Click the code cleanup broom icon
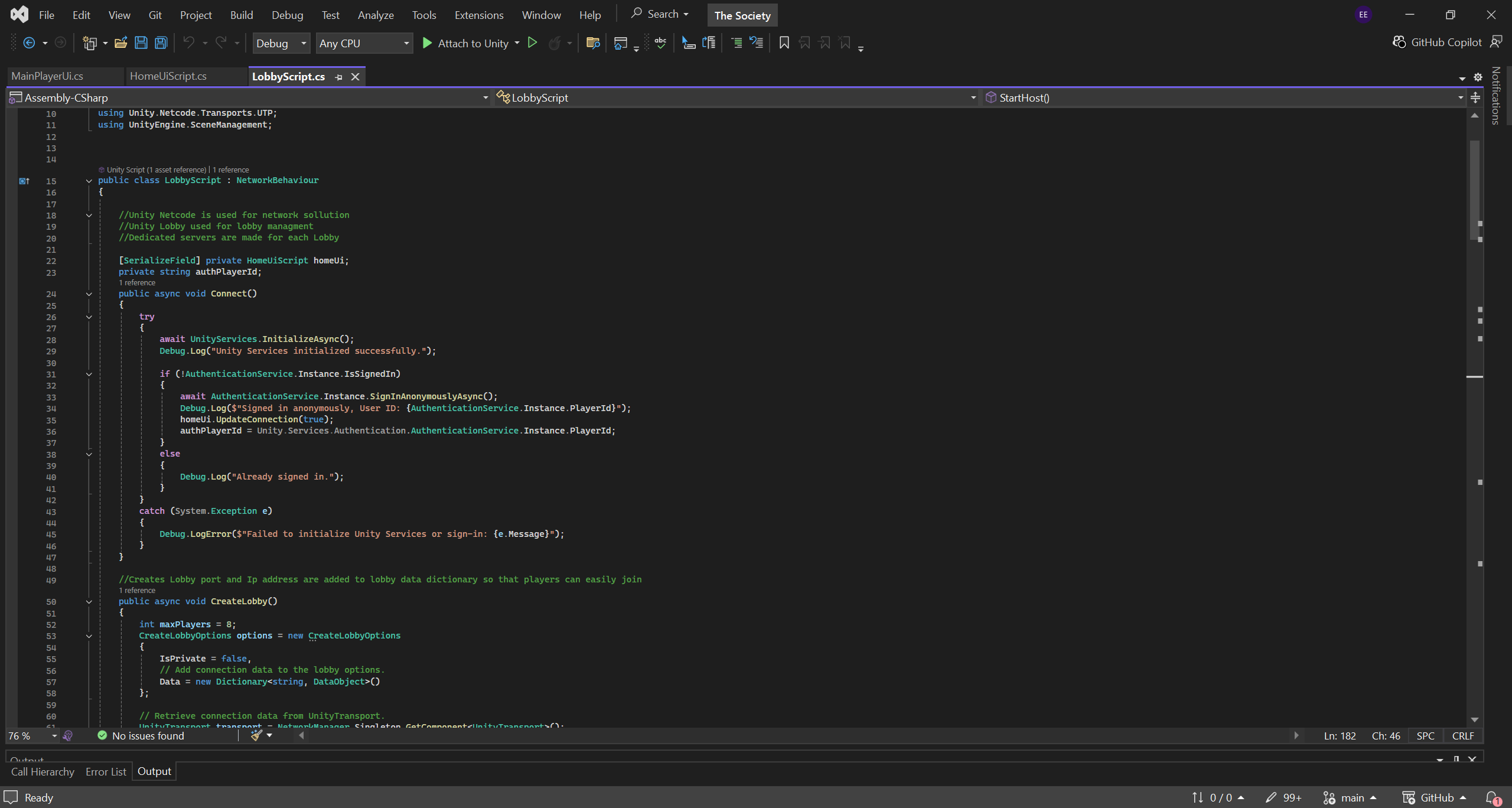Screen dimensions: 1512x808 click(x=256, y=735)
